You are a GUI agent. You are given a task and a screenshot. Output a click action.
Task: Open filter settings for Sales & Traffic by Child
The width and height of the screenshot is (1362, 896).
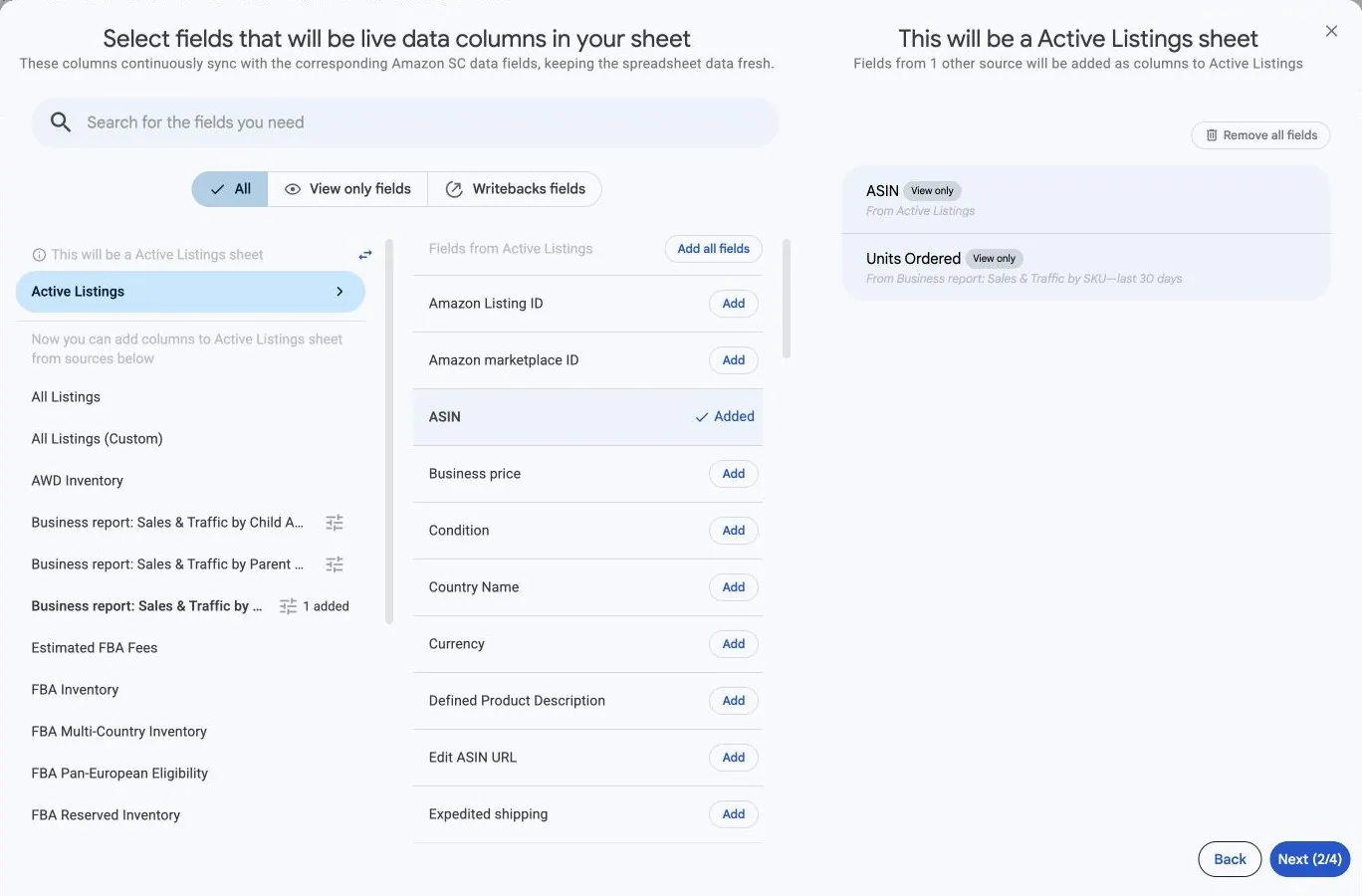point(335,523)
